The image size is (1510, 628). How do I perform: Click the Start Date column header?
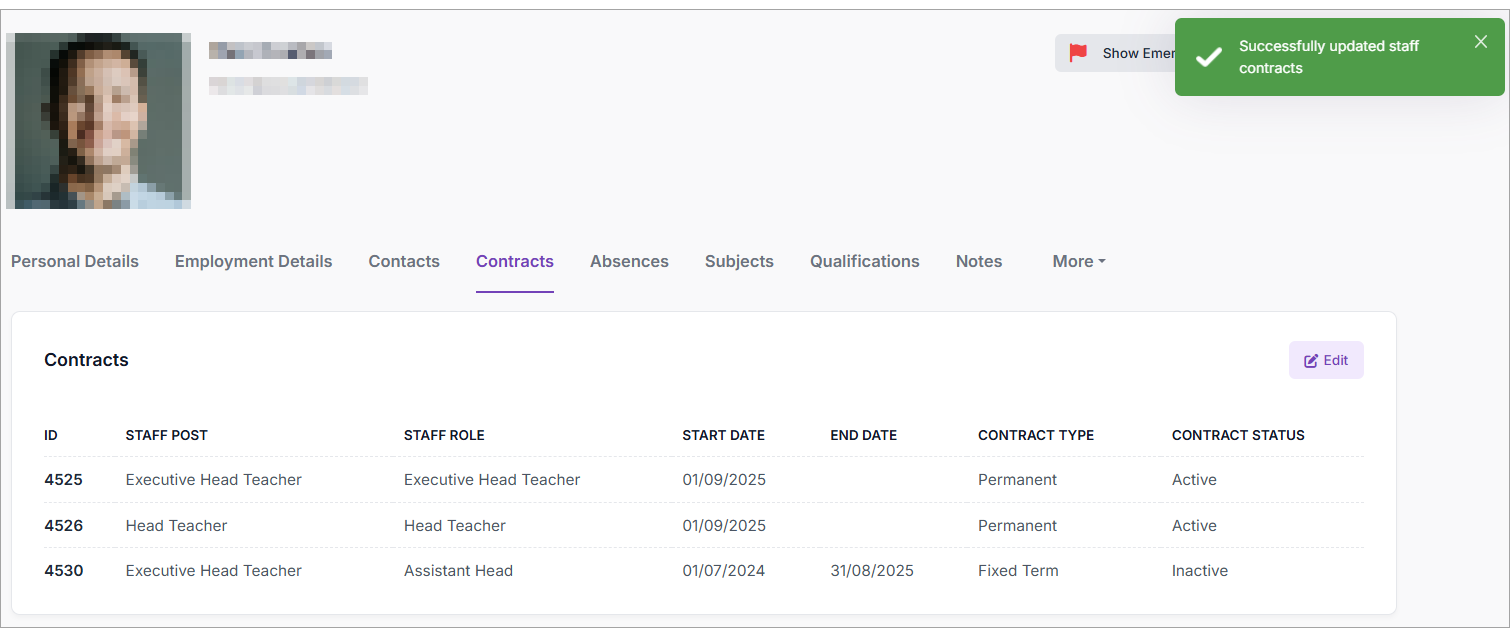[723, 435]
